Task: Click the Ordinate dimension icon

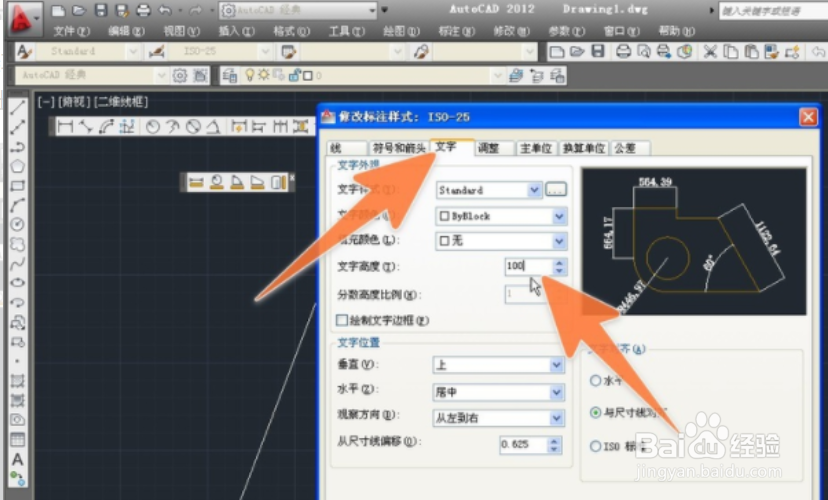Action: tap(127, 126)
